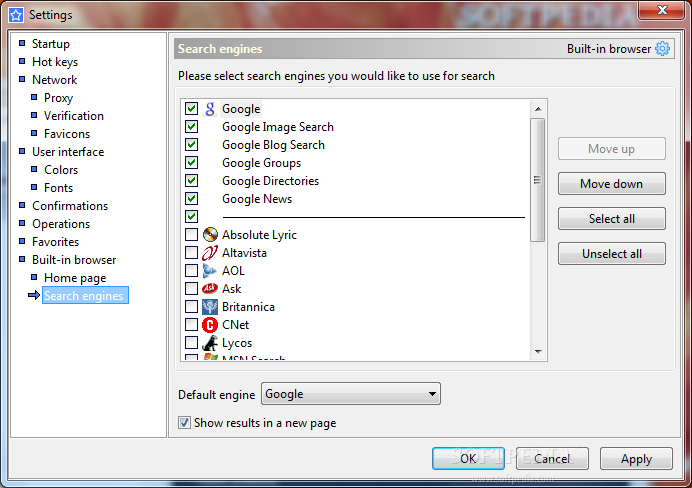692x488 pixels.
Task: Open Proxy settings
Action: 58,98
